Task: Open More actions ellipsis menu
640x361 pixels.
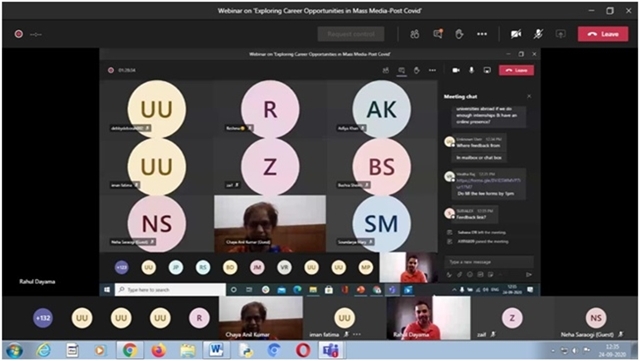Action: [482, 34]
